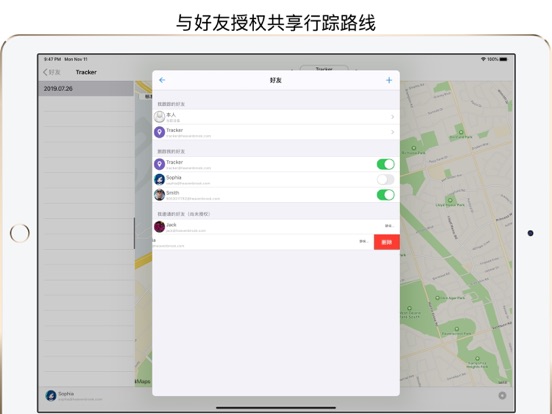Viewport: 552px width, 414px height.
Task: Tap the Jack row status label
Action: [x=389, y=226]
